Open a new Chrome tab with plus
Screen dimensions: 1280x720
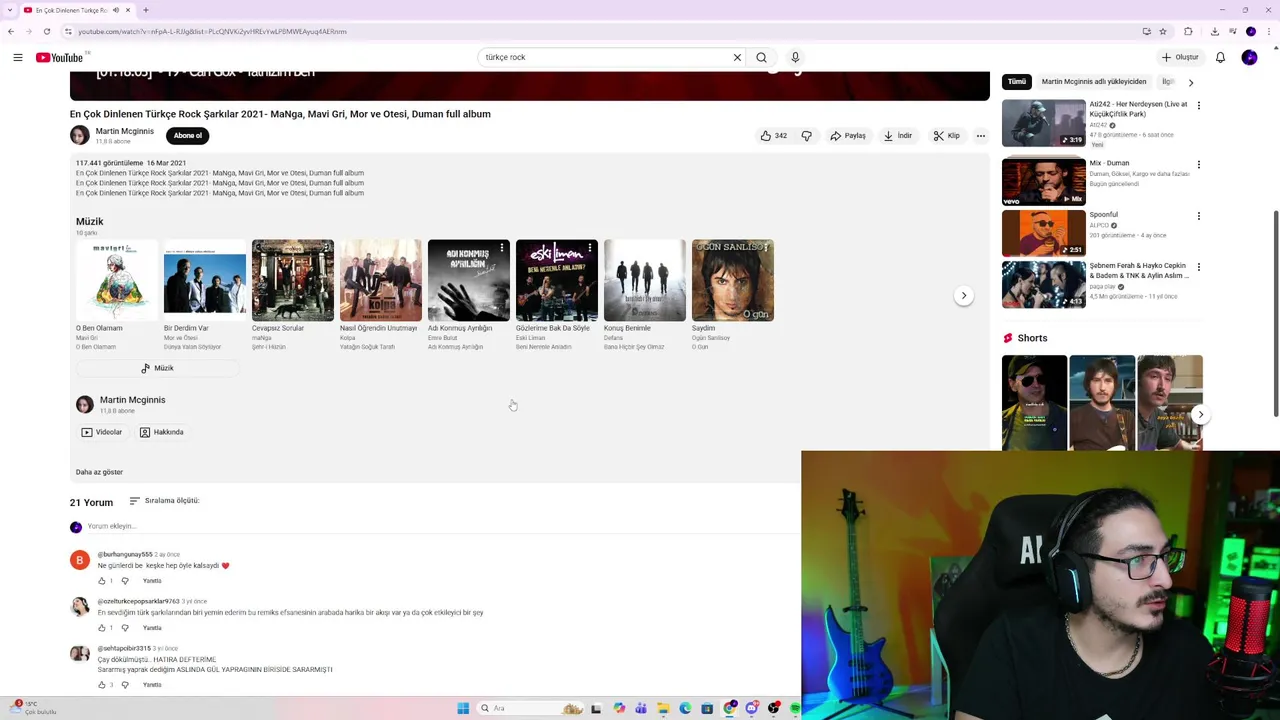(x=146, y=10)
